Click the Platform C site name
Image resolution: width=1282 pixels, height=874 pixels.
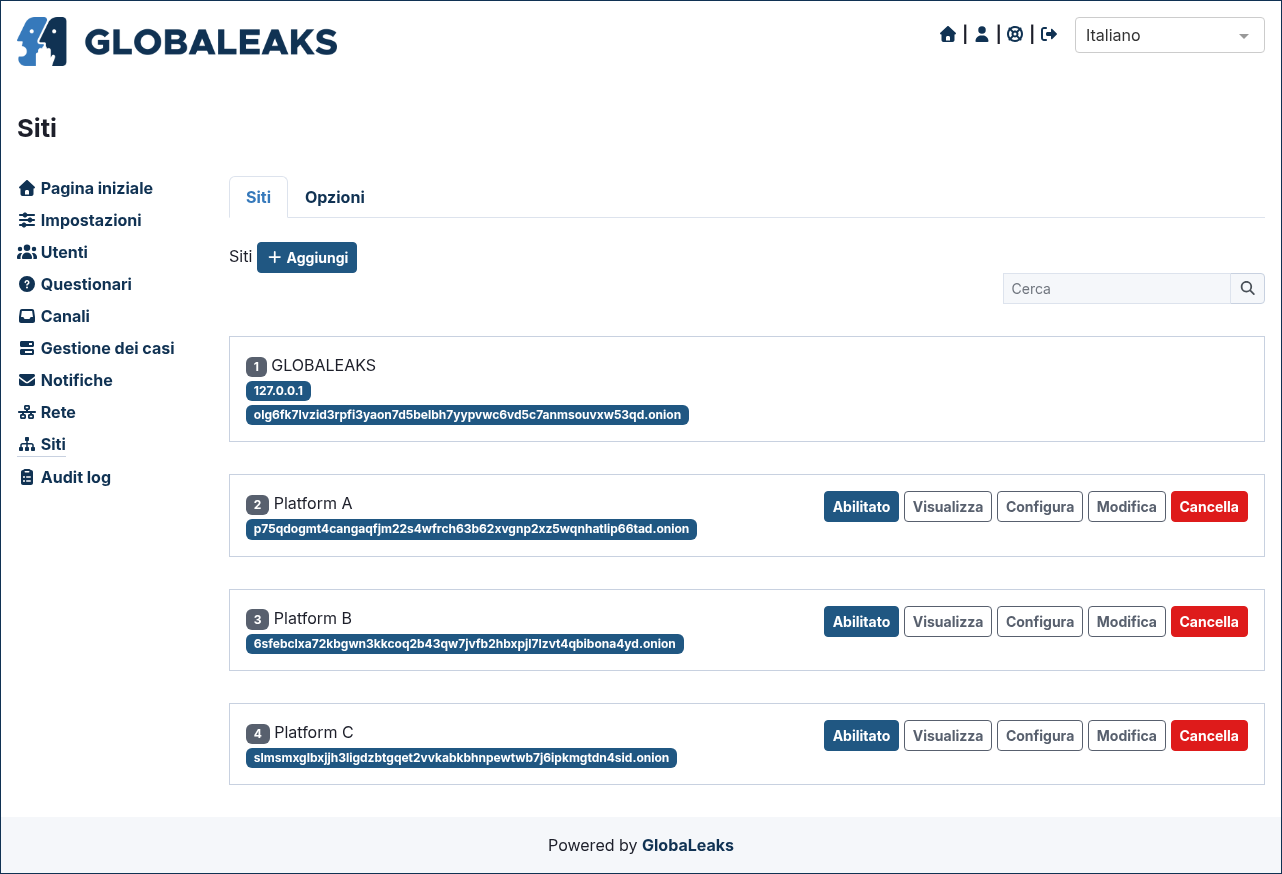pos(314,732)
